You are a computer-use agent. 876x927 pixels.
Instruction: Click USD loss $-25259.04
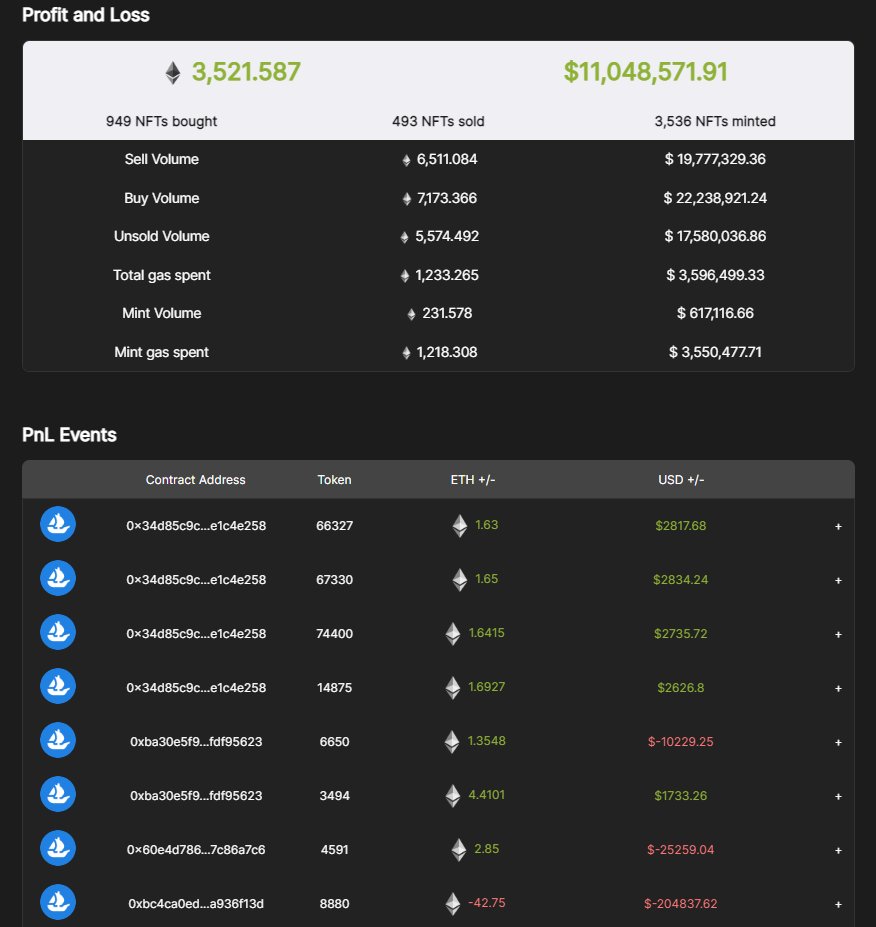pos(680,850)
